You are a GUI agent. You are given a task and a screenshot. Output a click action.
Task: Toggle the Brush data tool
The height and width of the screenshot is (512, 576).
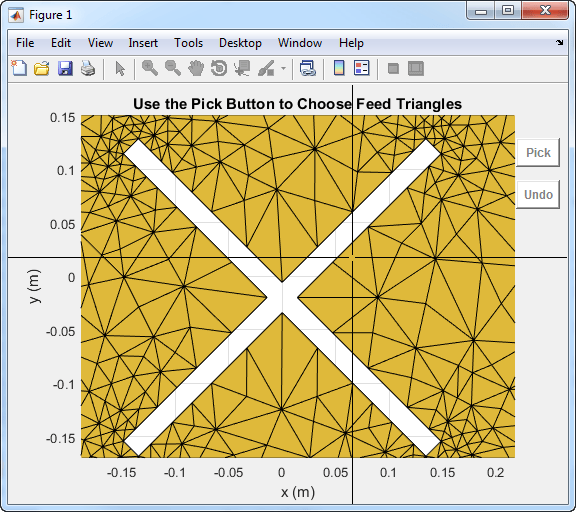[266, 68]
